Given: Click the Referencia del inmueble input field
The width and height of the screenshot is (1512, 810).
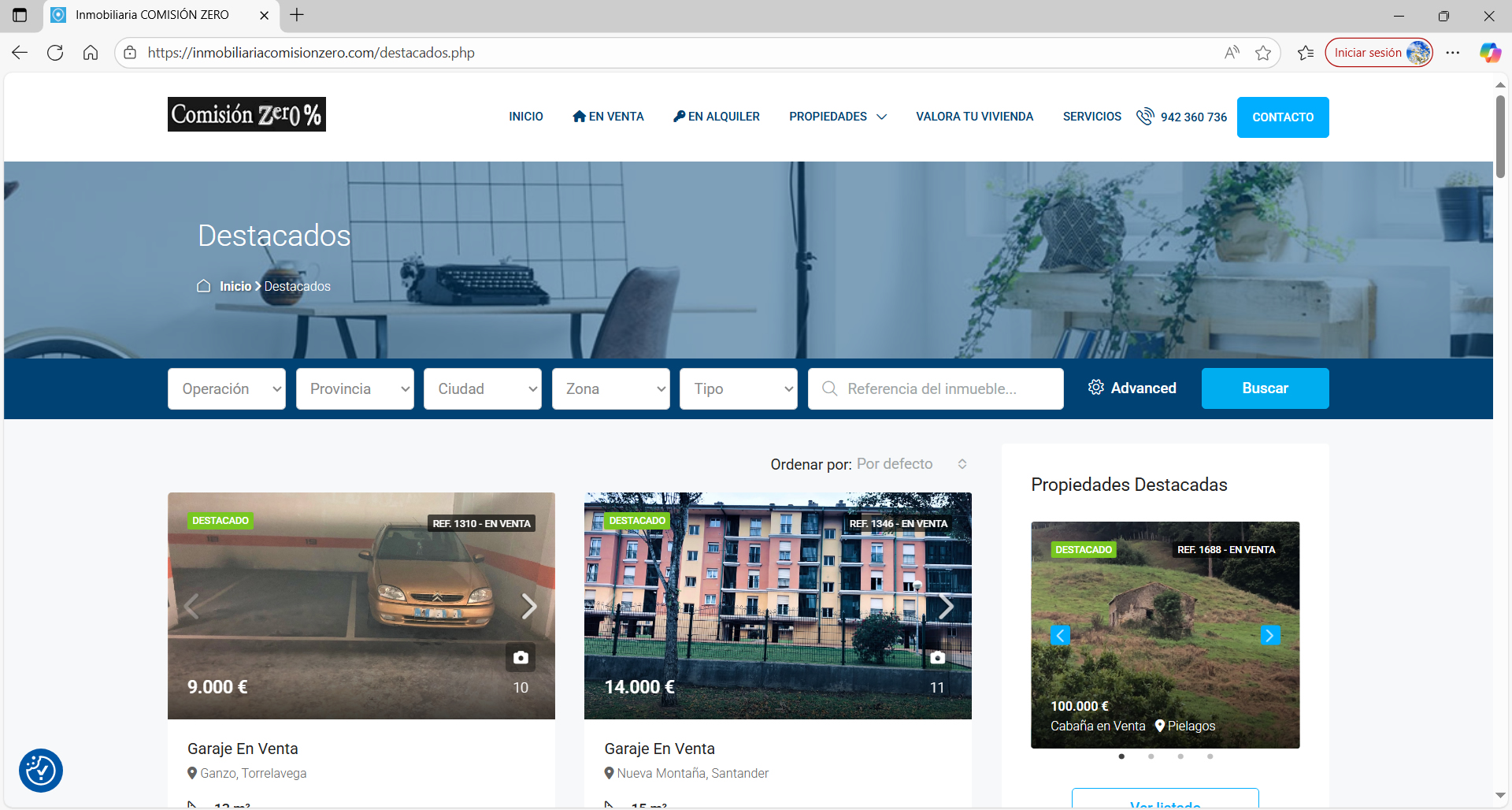Looking at the screenshot, I should [x=936, y=388].
